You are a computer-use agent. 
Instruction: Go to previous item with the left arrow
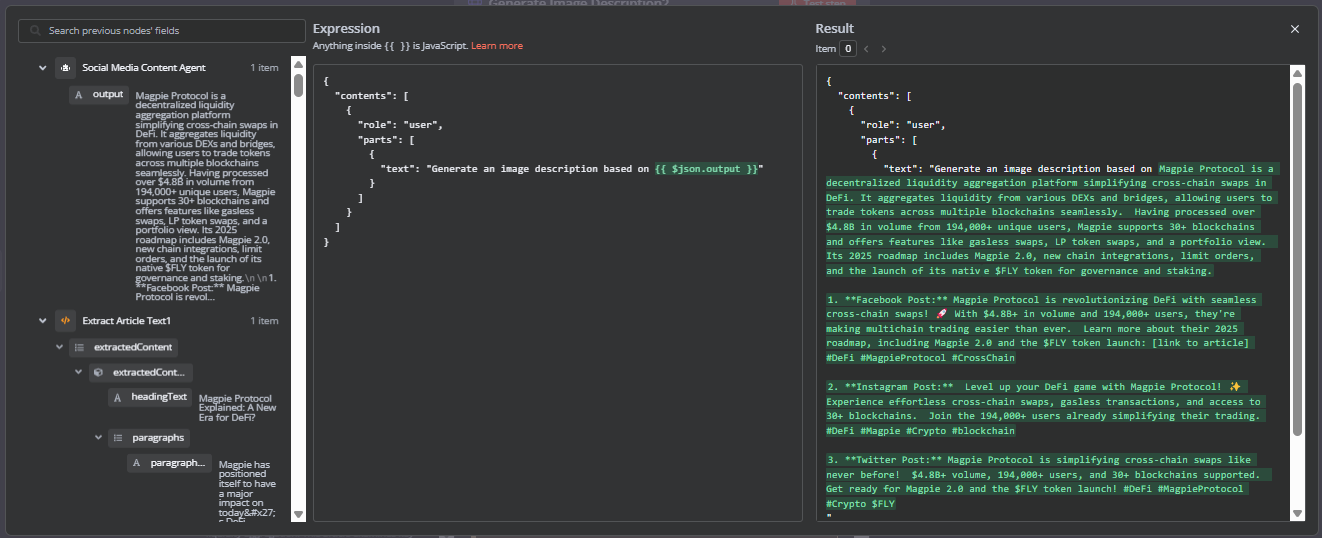click(x=866, y=48)
